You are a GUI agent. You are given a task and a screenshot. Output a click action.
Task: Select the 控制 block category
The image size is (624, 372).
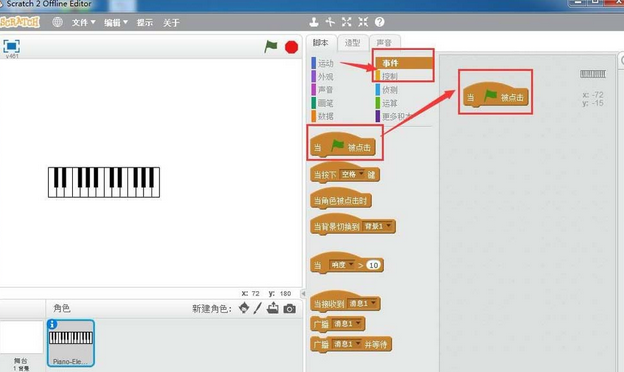[387, 76]
